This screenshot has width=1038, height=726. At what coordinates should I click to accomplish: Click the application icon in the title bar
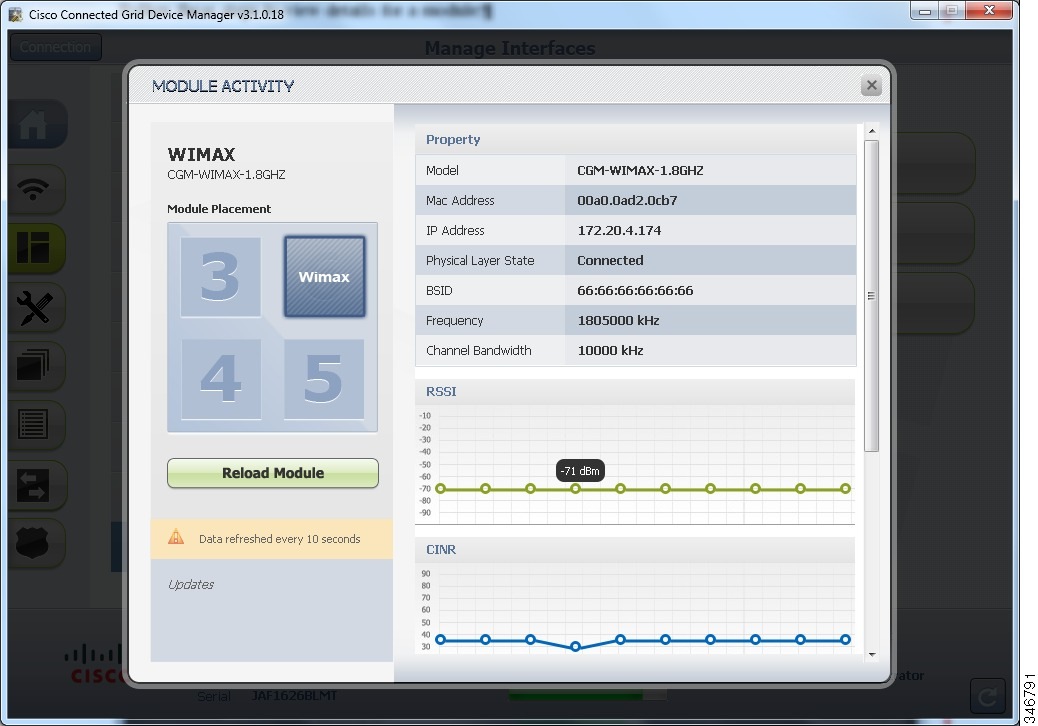point(16,14)
